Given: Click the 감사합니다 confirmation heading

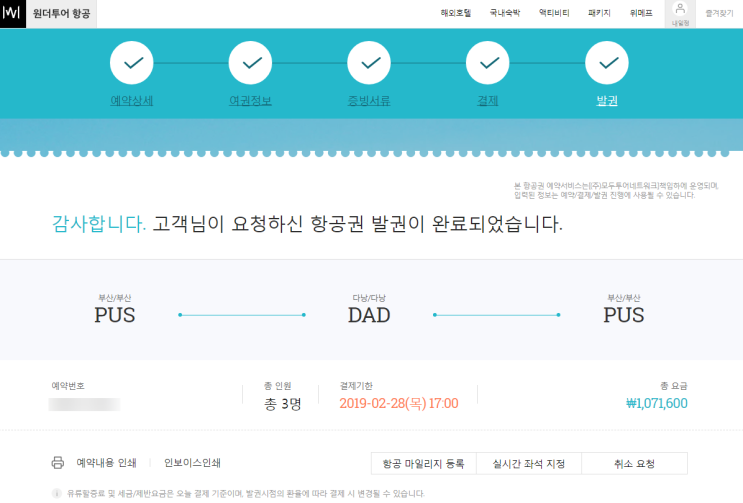Looking at the screenshot, I should pyautogui.click(x=99, y=224).
